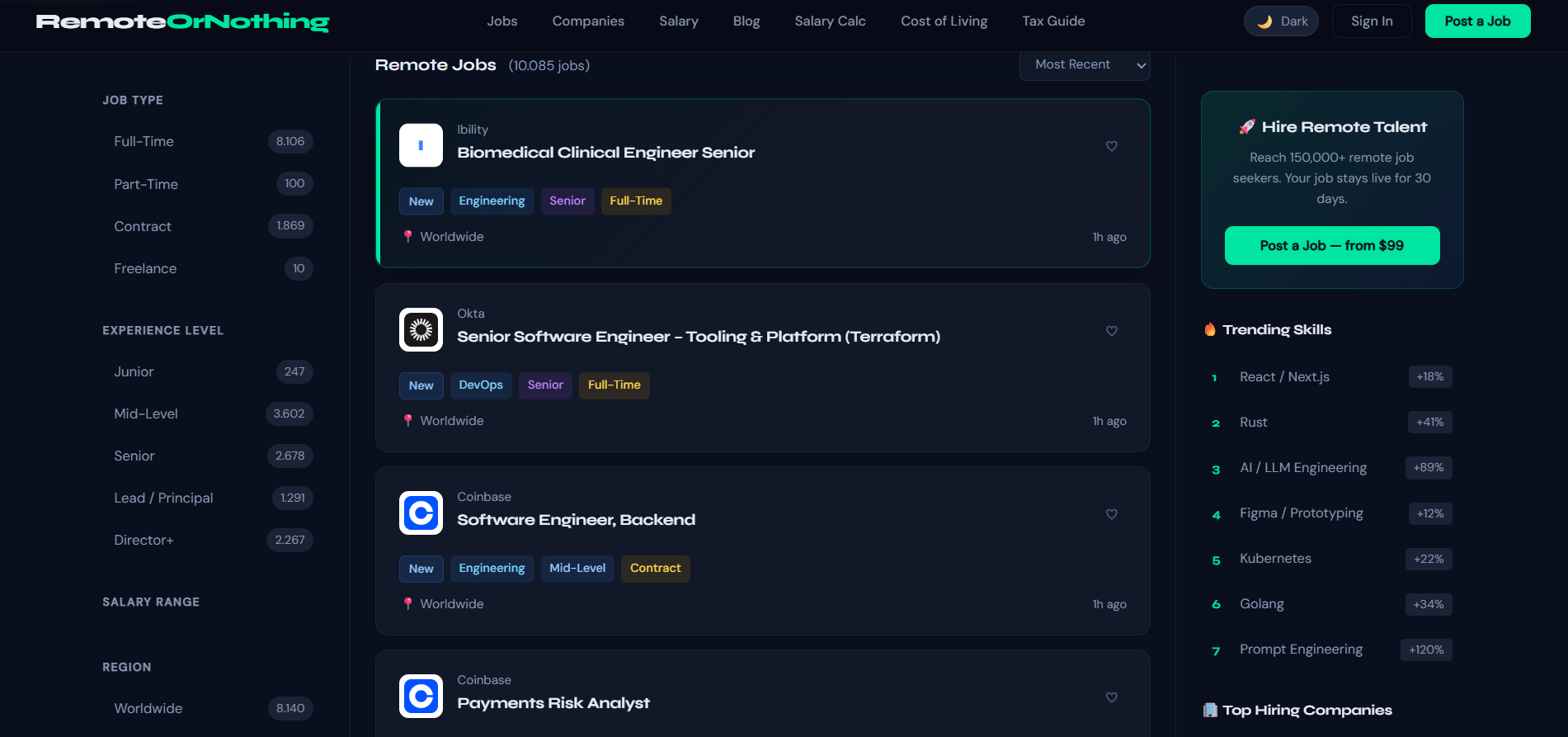Screen dimensions: 1568x737
Task: Click Coinbase logo on Software Engineer, Backend card
Action: [421, 513]
